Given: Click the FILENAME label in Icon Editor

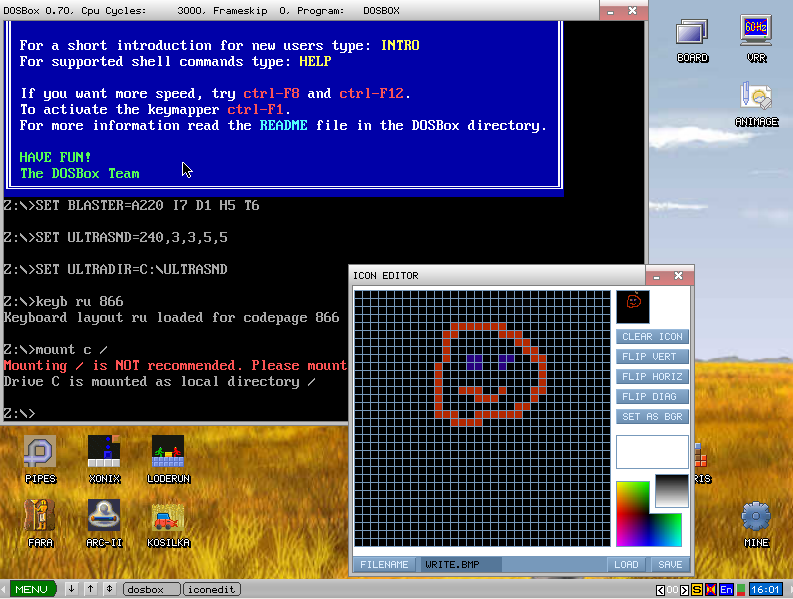Looking at the screenshot, I should point(384,565).
